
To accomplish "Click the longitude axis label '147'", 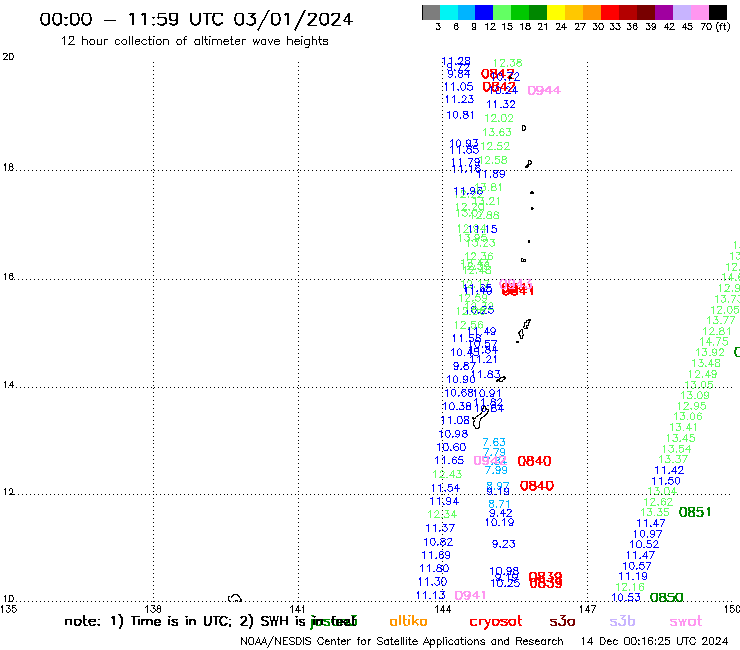I will pyautogui.click(x=587, y=609).
